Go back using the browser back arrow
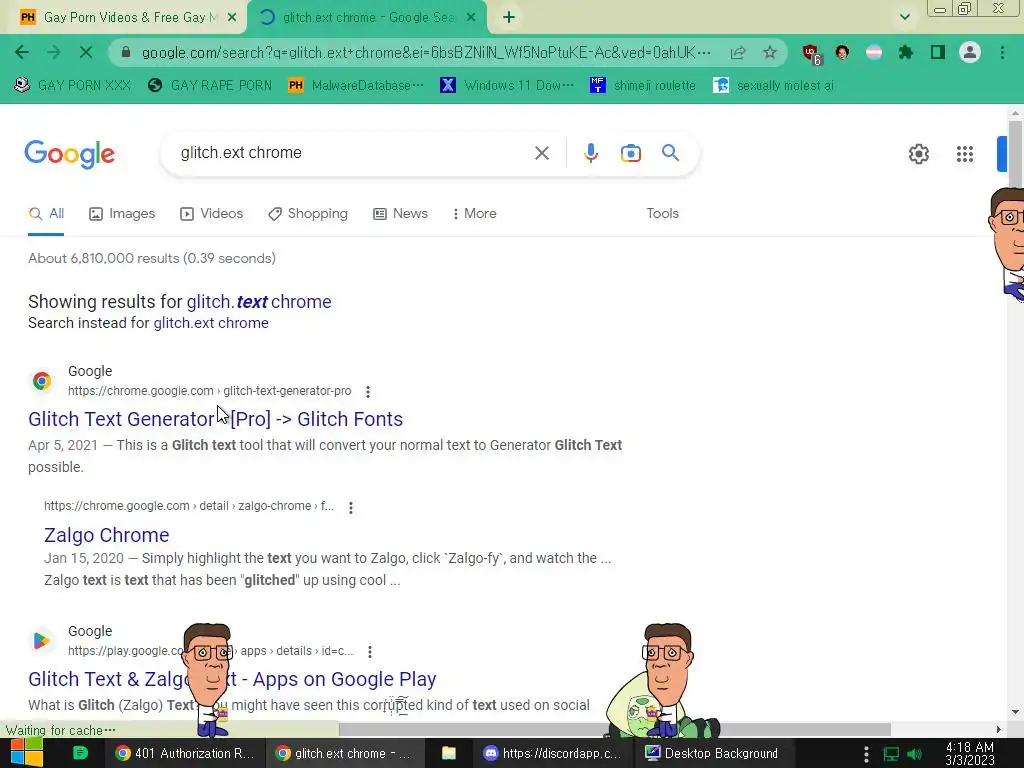 (22, 52)
